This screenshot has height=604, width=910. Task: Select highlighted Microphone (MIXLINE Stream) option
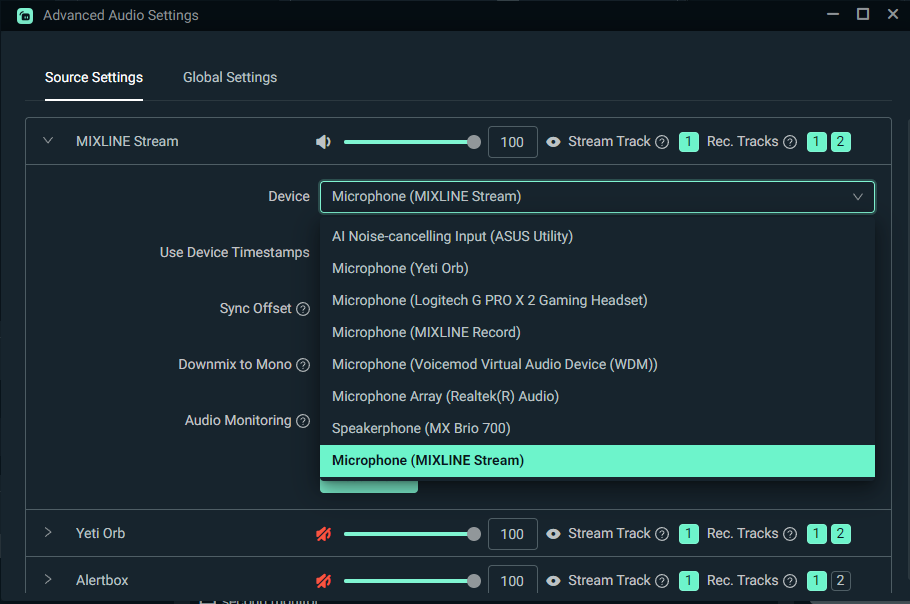(597, 461)
